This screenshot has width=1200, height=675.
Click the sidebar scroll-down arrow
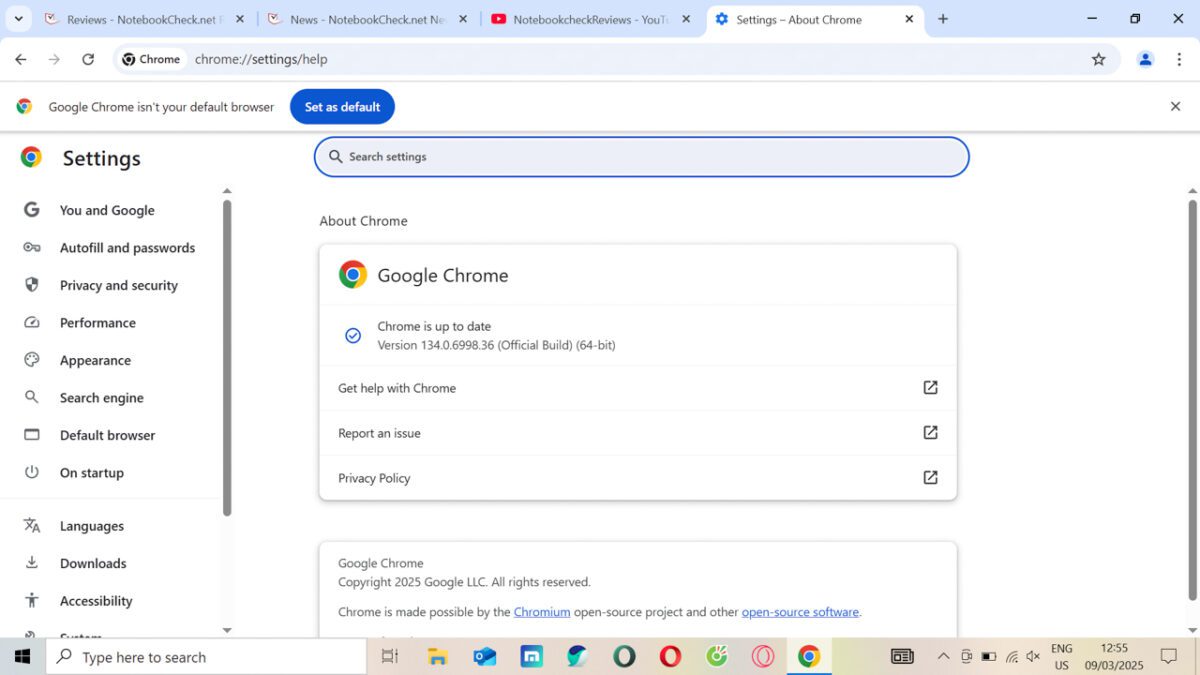pos(227,630)
